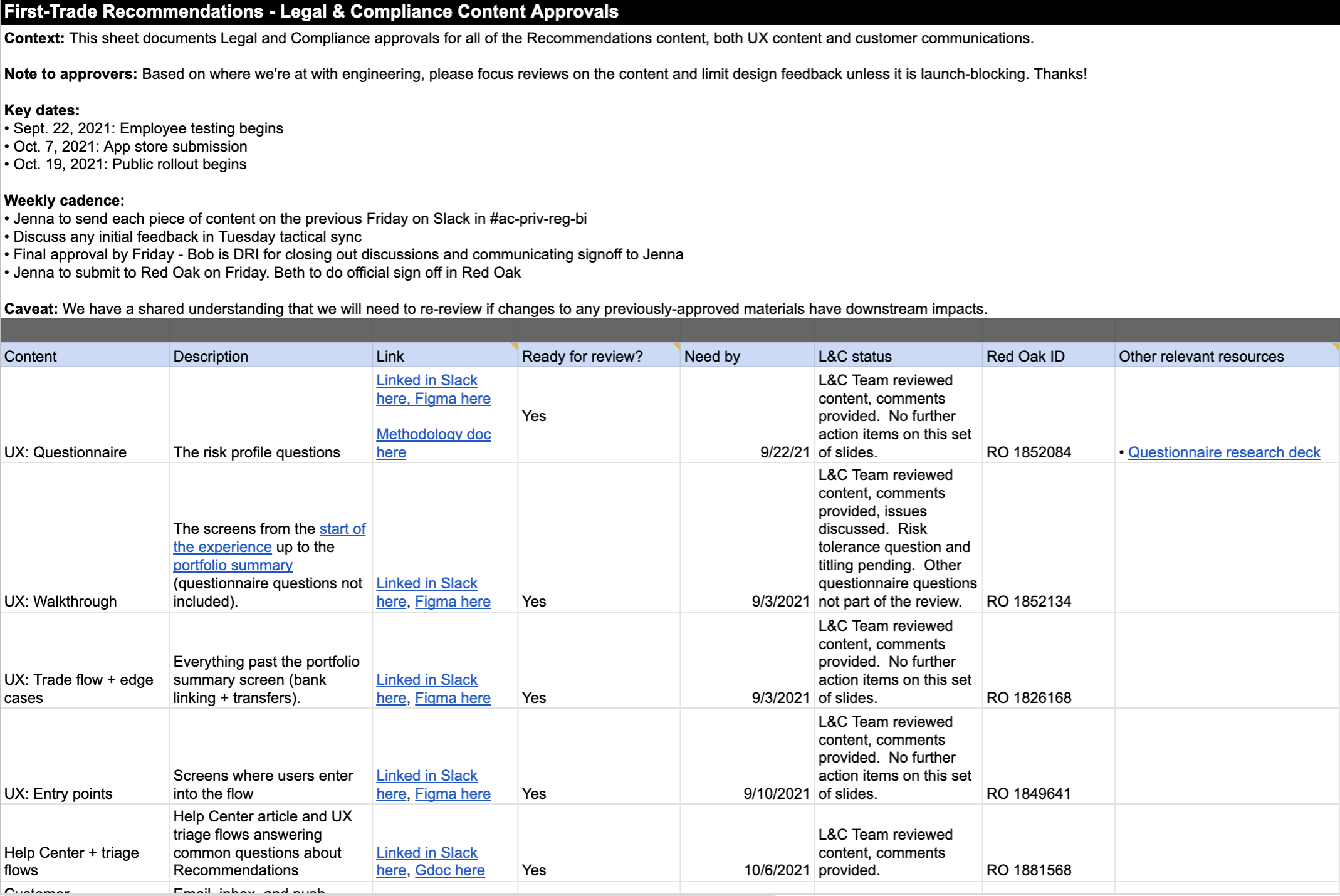
Task: Open the Questionnaire research deck link
Action: 1224,452
